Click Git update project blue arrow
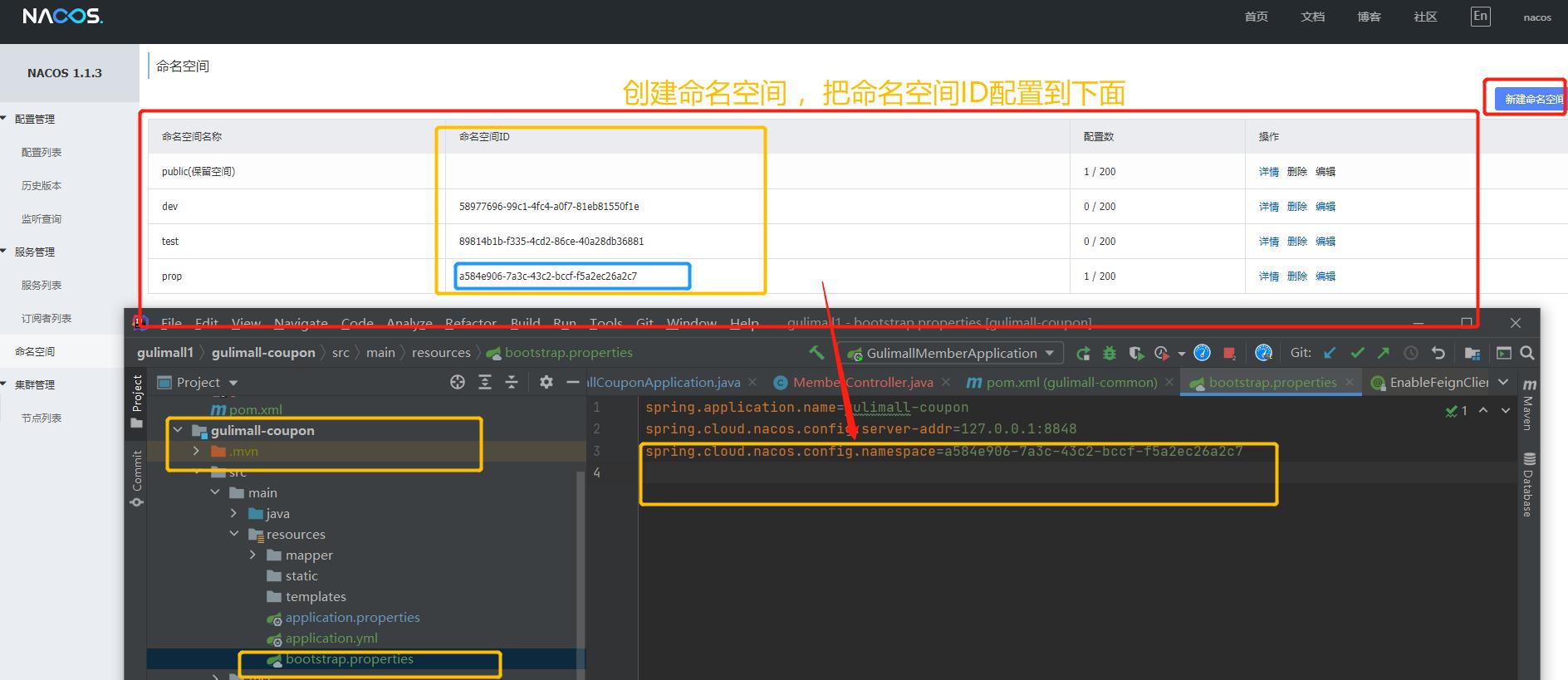This screenshot has width=1568, height=680. (x=1330, y=354)
